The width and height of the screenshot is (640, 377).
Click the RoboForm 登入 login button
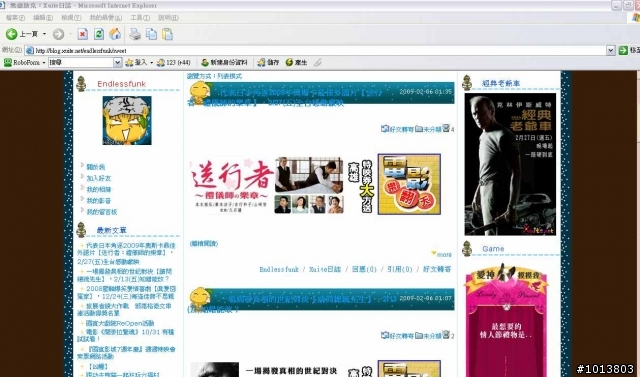[x=137, y=62]
